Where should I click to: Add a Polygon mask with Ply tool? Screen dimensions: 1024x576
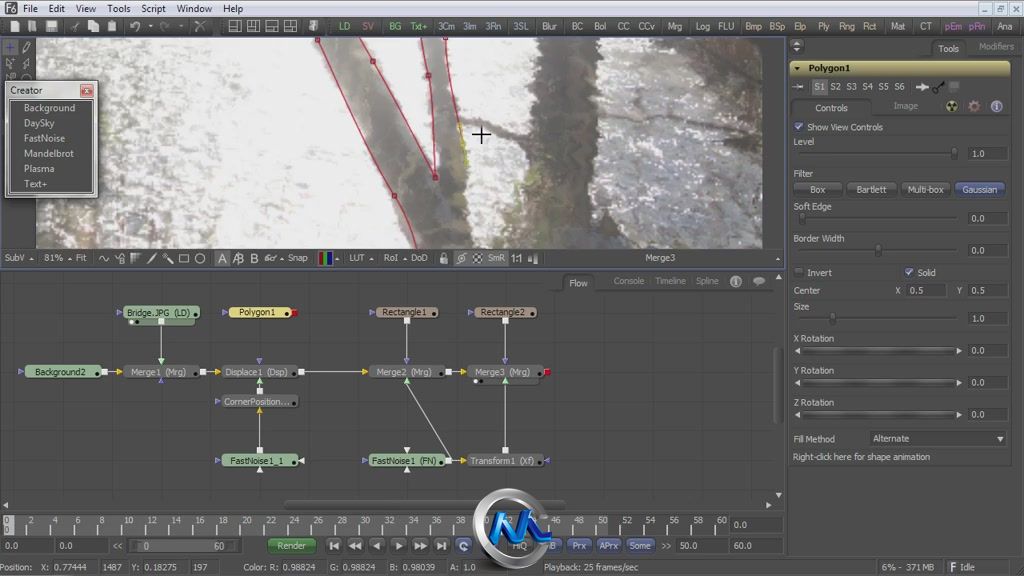point(824,26)
